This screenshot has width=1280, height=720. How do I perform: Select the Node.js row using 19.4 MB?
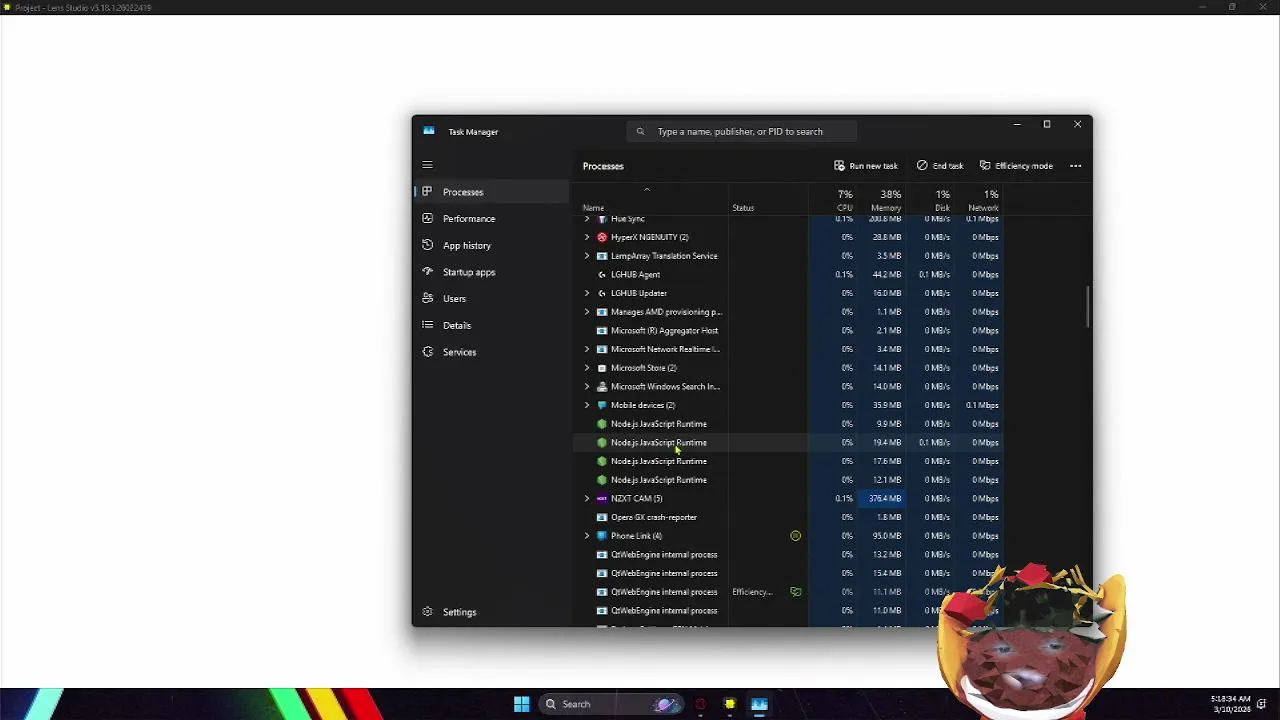coord(790,443)
